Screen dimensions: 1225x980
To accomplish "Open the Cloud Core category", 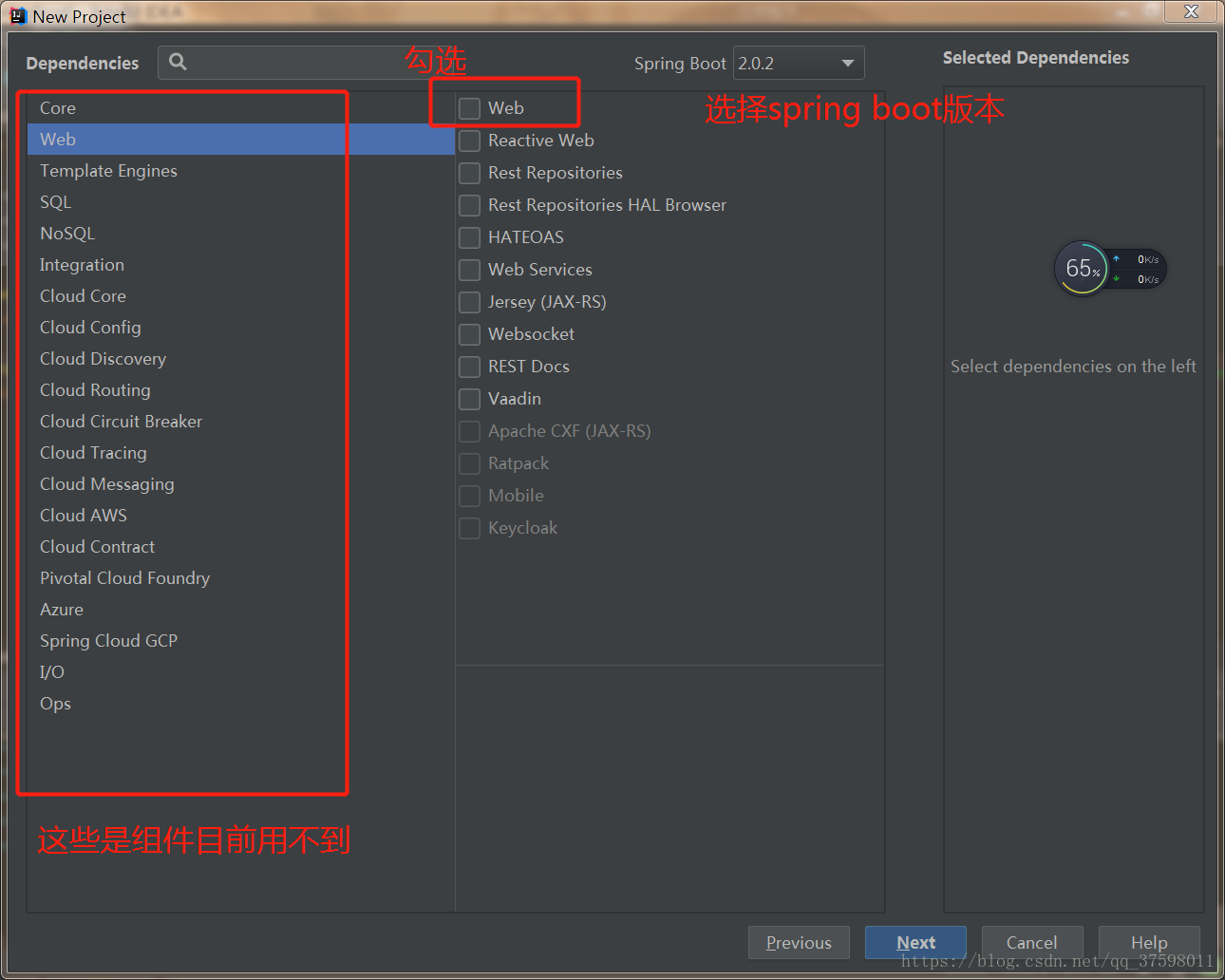I will (x=240, y=296).
